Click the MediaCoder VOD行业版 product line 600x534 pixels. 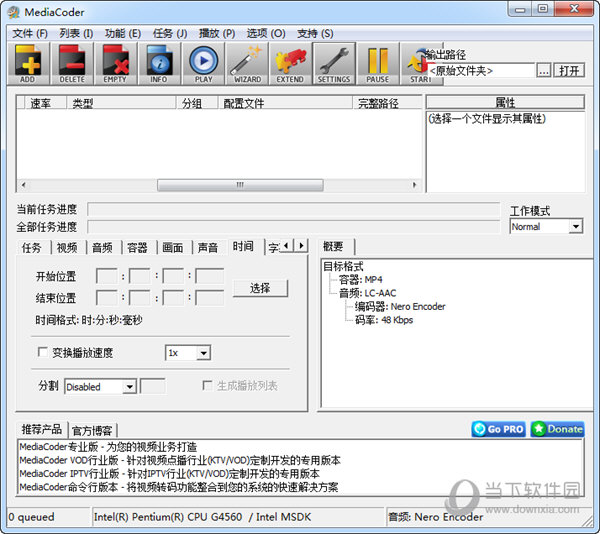pos(180,460)
